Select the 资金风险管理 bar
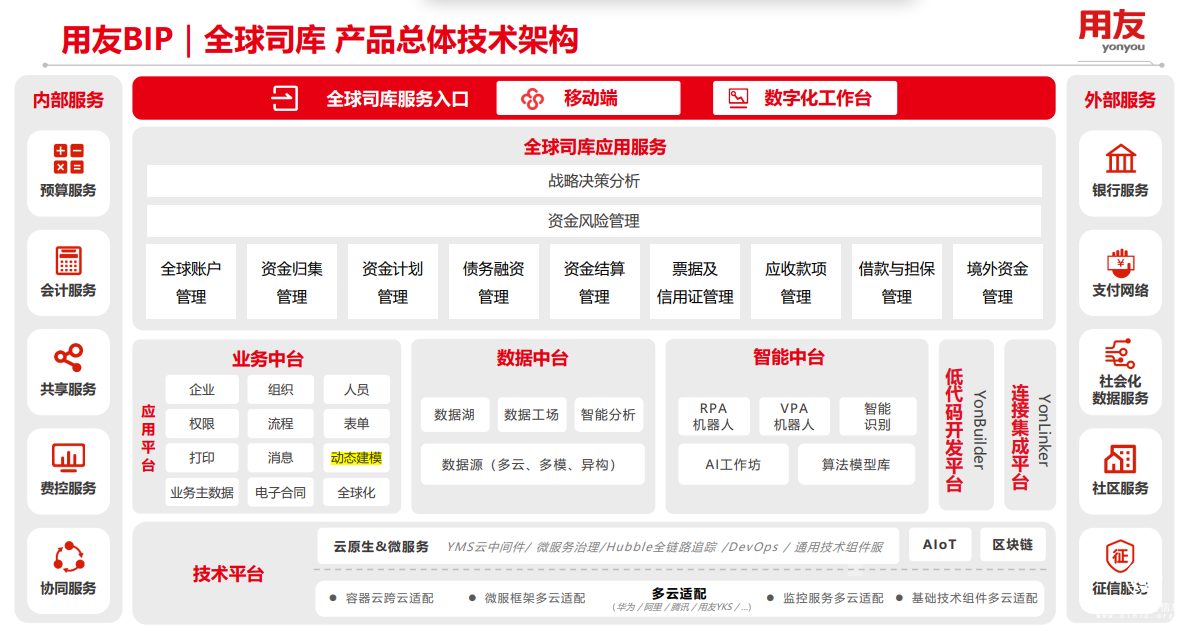The height and width of the screenshot is (631, 1196). [593, 221]
